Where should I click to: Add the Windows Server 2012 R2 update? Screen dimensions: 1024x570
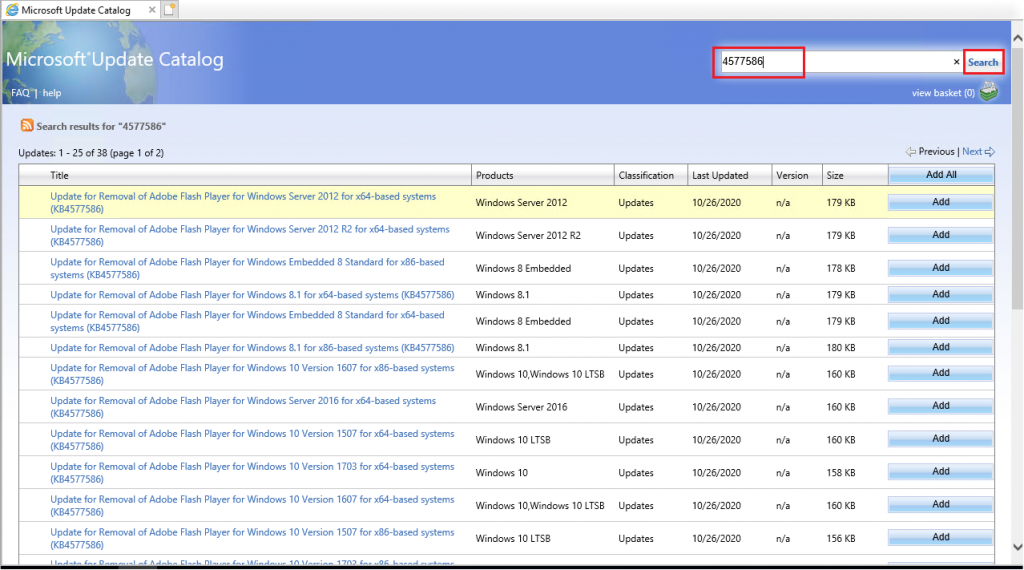(x=941, y=235)
